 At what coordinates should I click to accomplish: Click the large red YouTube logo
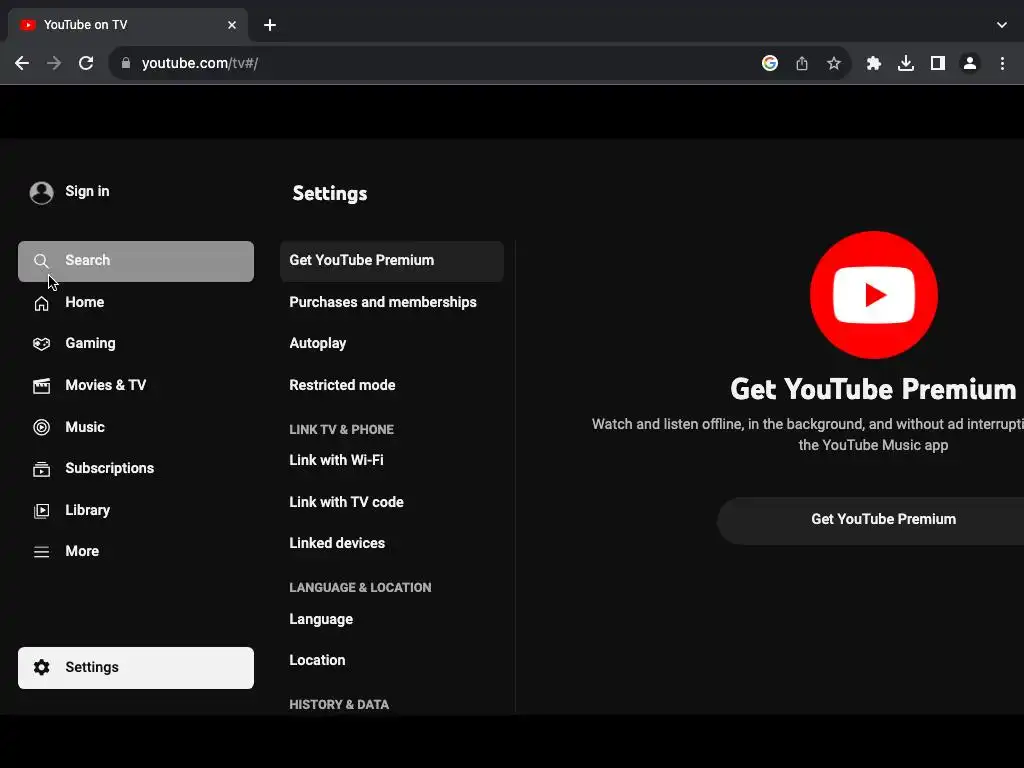point(873,295)
